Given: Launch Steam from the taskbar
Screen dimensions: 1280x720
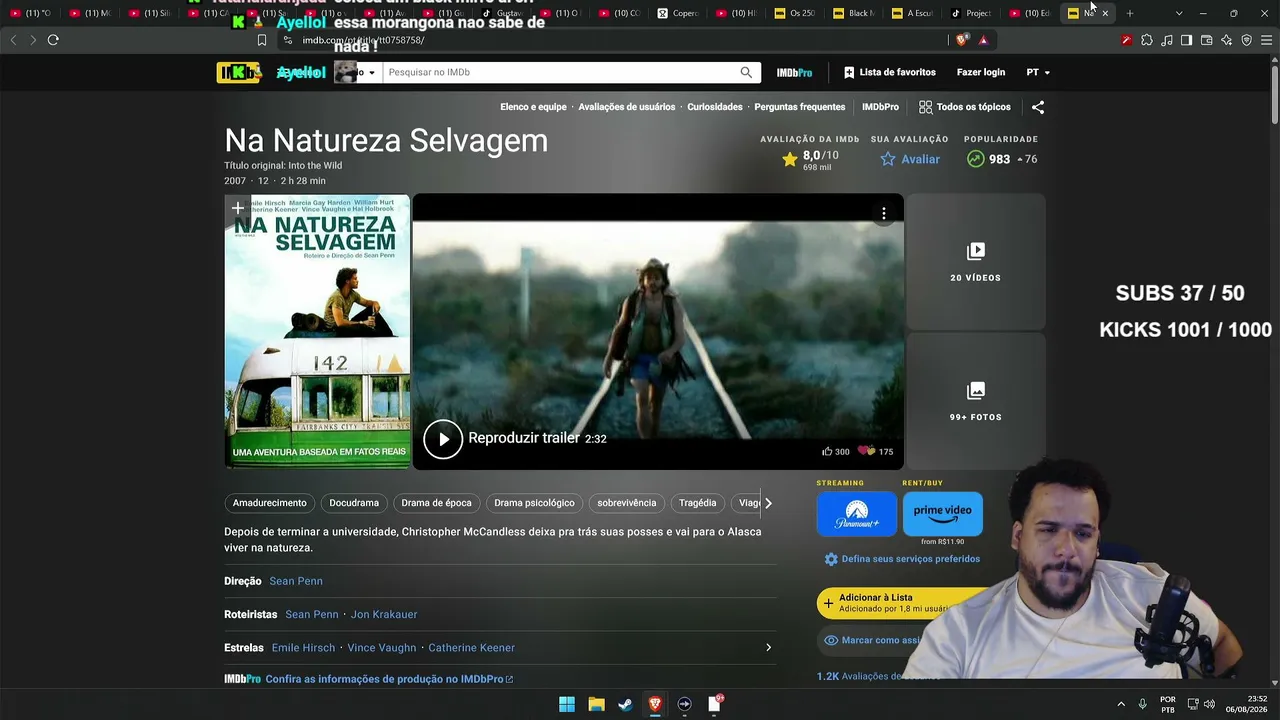Looking at the screenshot, I should (625, 704).
